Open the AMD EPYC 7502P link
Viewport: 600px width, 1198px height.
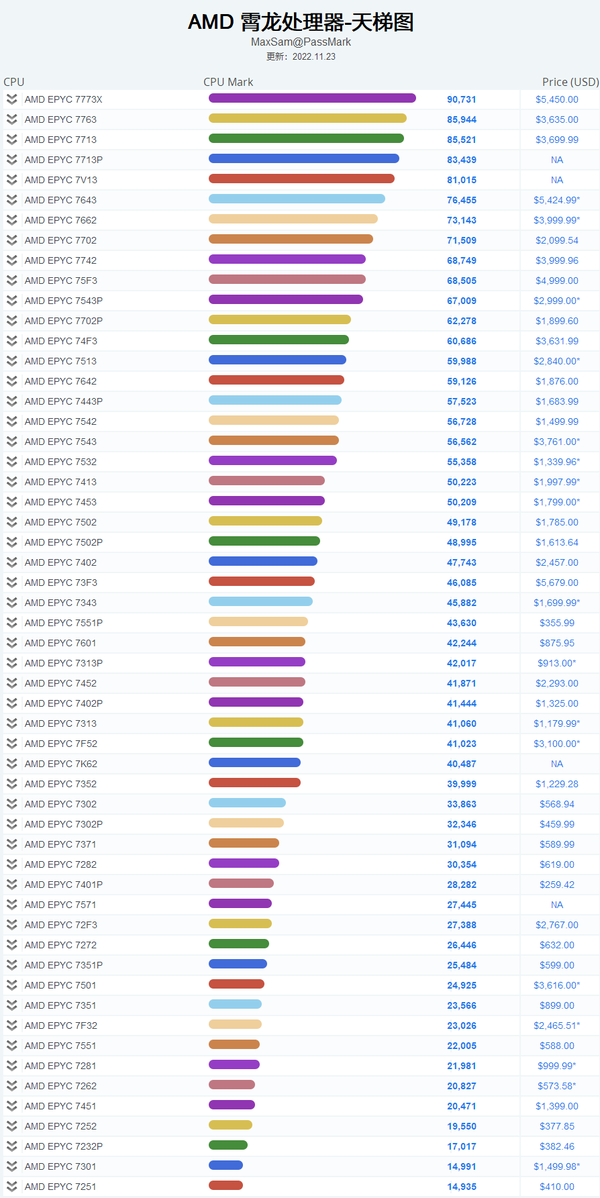tap(63, 542)
